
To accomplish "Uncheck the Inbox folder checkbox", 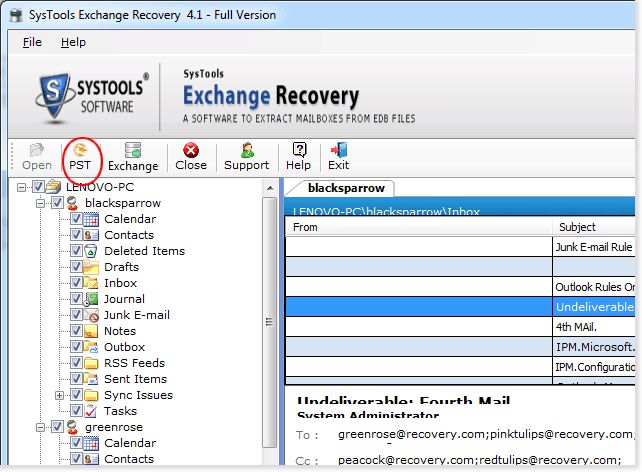I will 76,283.
